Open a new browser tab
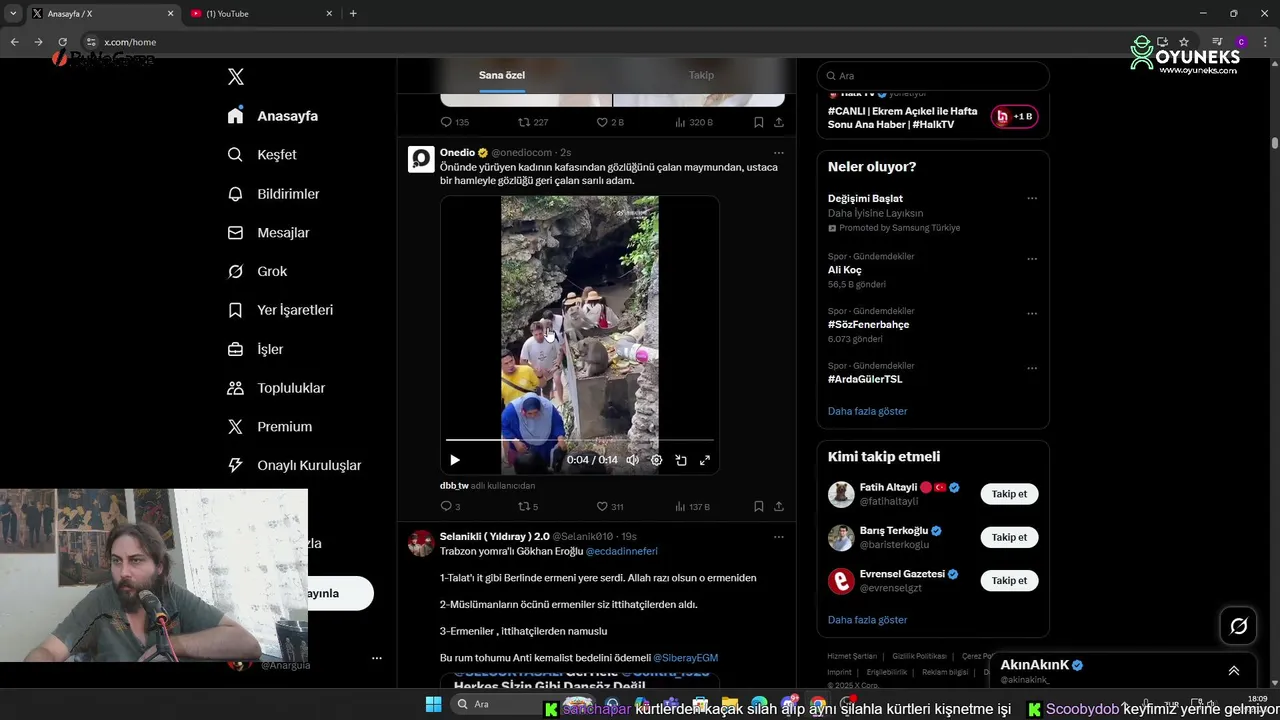Viewport: 1280px width, 720px height. click(353, 14)
